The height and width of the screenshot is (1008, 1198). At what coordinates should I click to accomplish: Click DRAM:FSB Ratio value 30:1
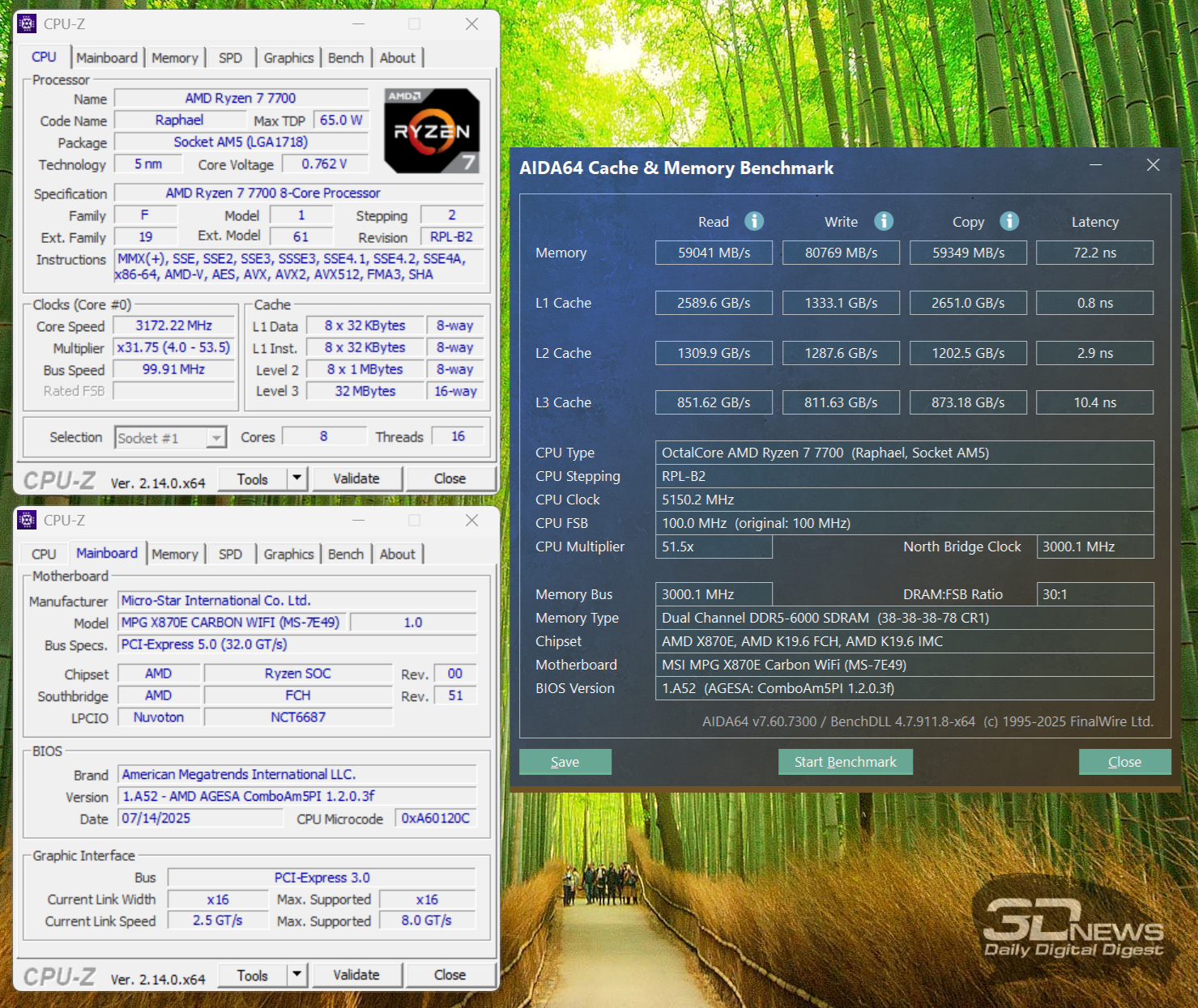click(x=1095, y=594)
